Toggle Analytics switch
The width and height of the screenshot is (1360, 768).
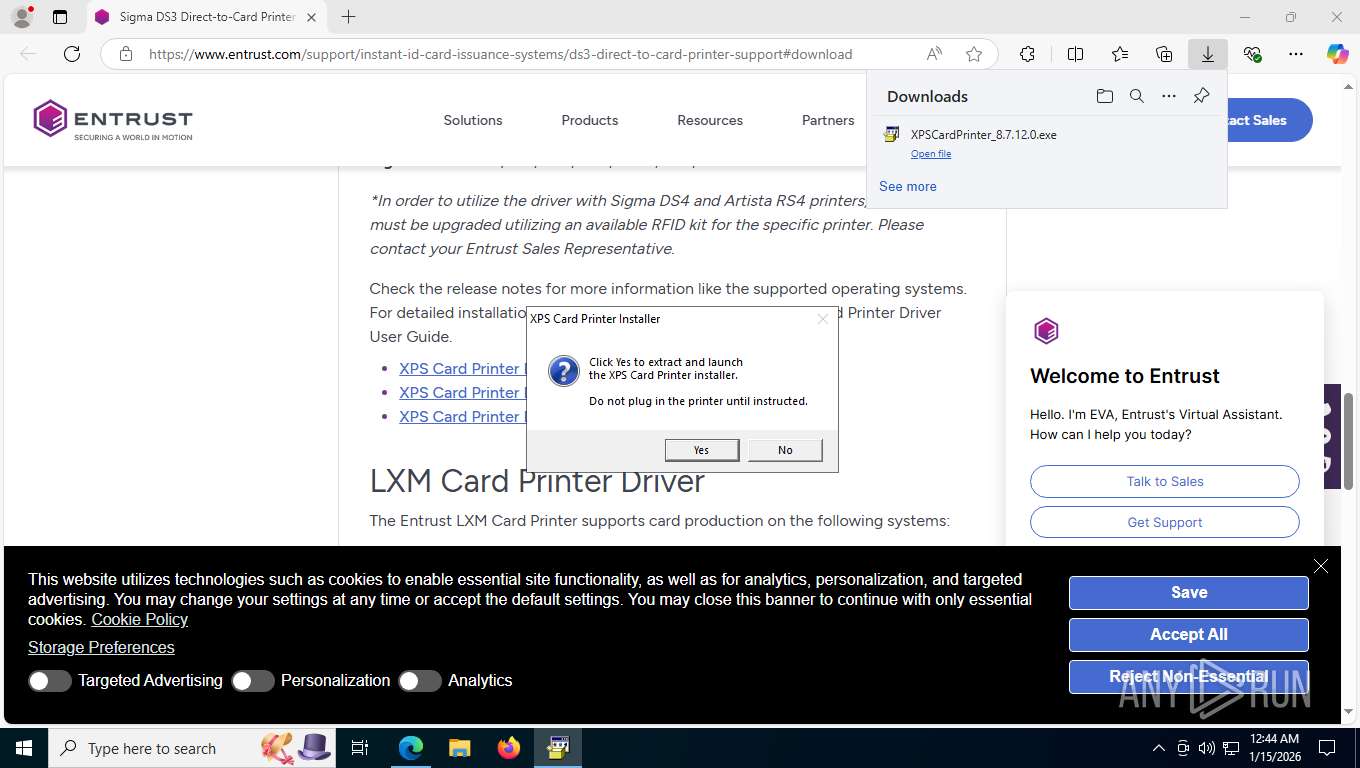point(420,681)
